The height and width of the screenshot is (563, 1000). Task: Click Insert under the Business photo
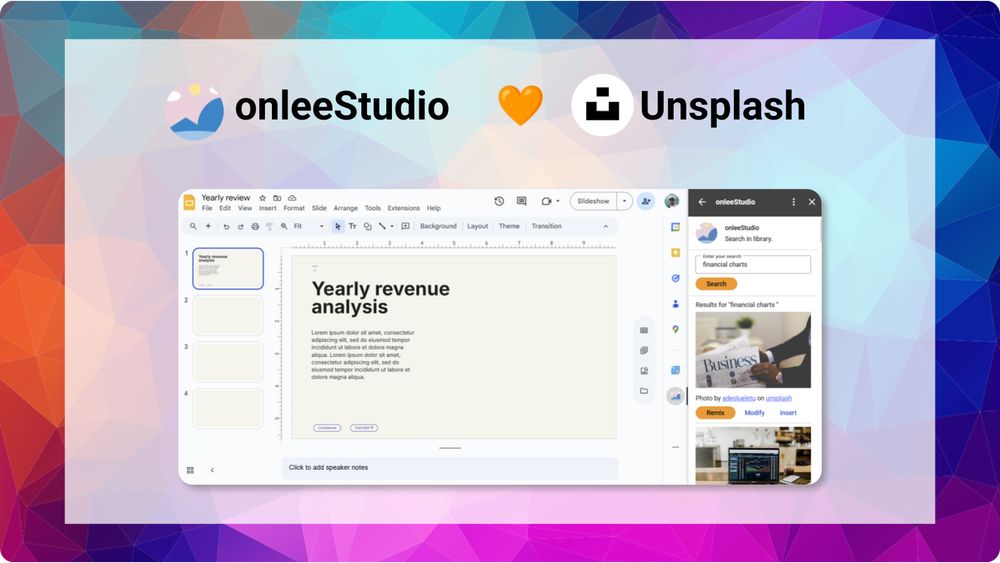click(788, 413)
